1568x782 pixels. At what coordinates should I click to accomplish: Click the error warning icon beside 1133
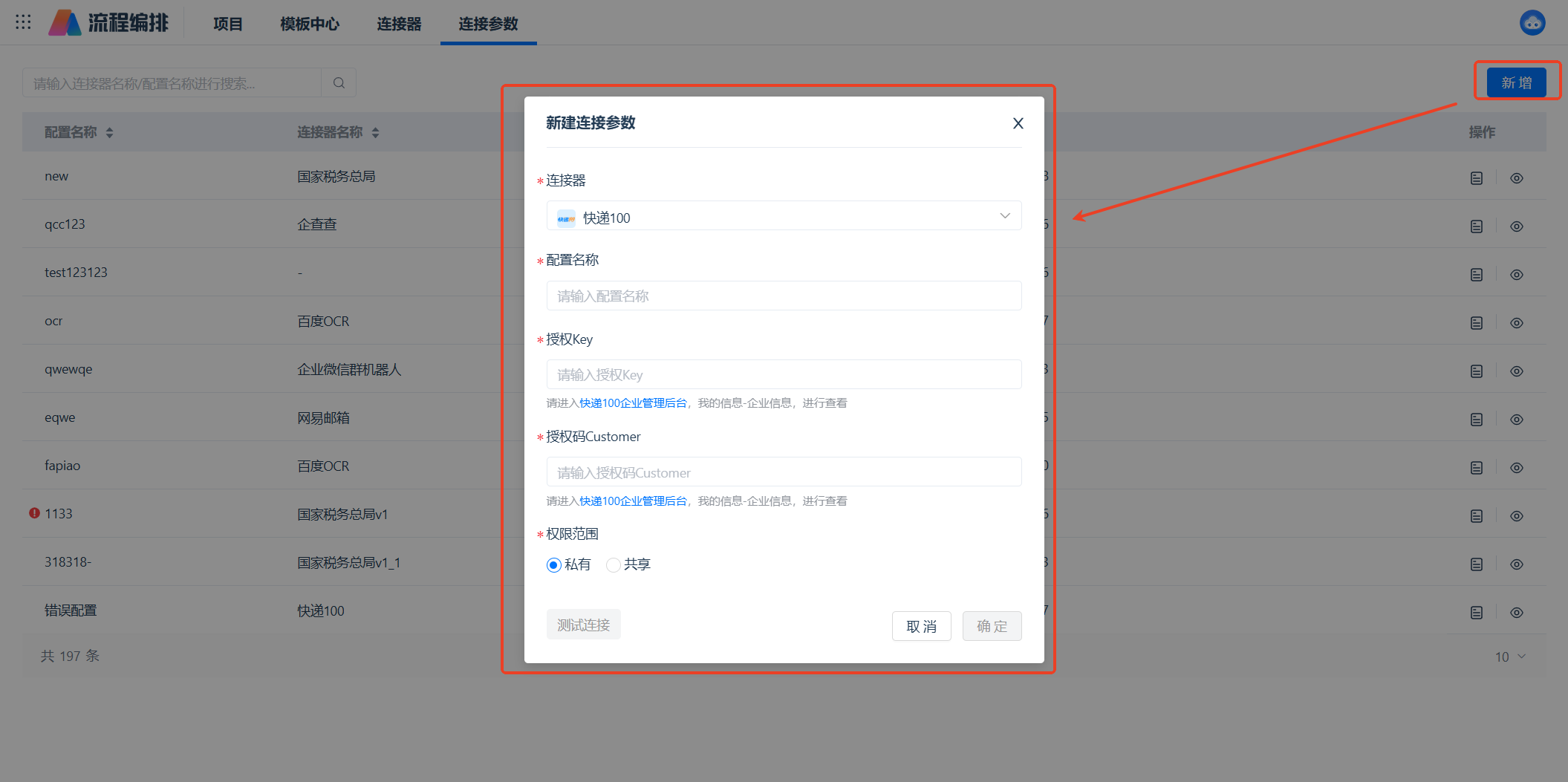34,513
